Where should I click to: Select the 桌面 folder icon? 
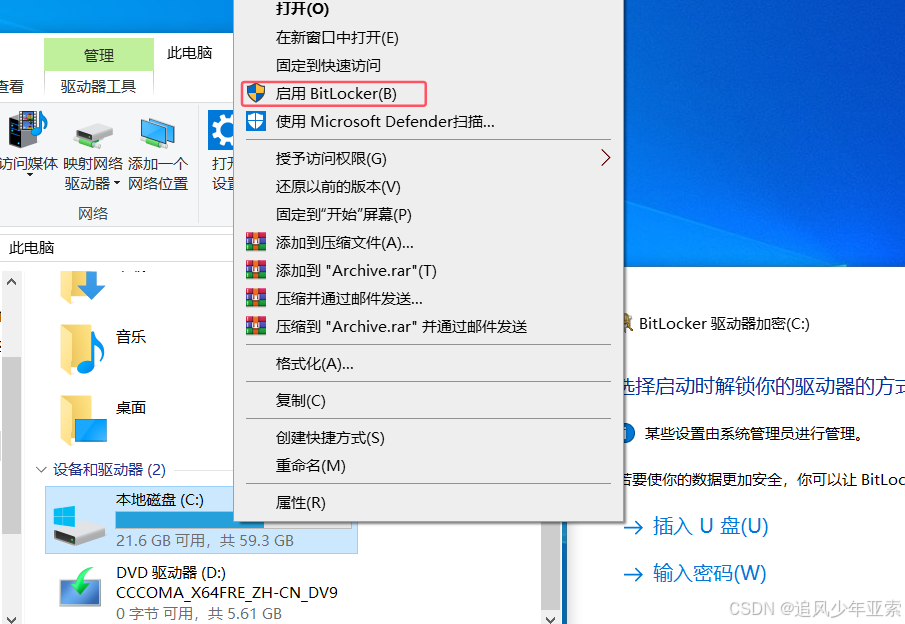coord(84,420)
